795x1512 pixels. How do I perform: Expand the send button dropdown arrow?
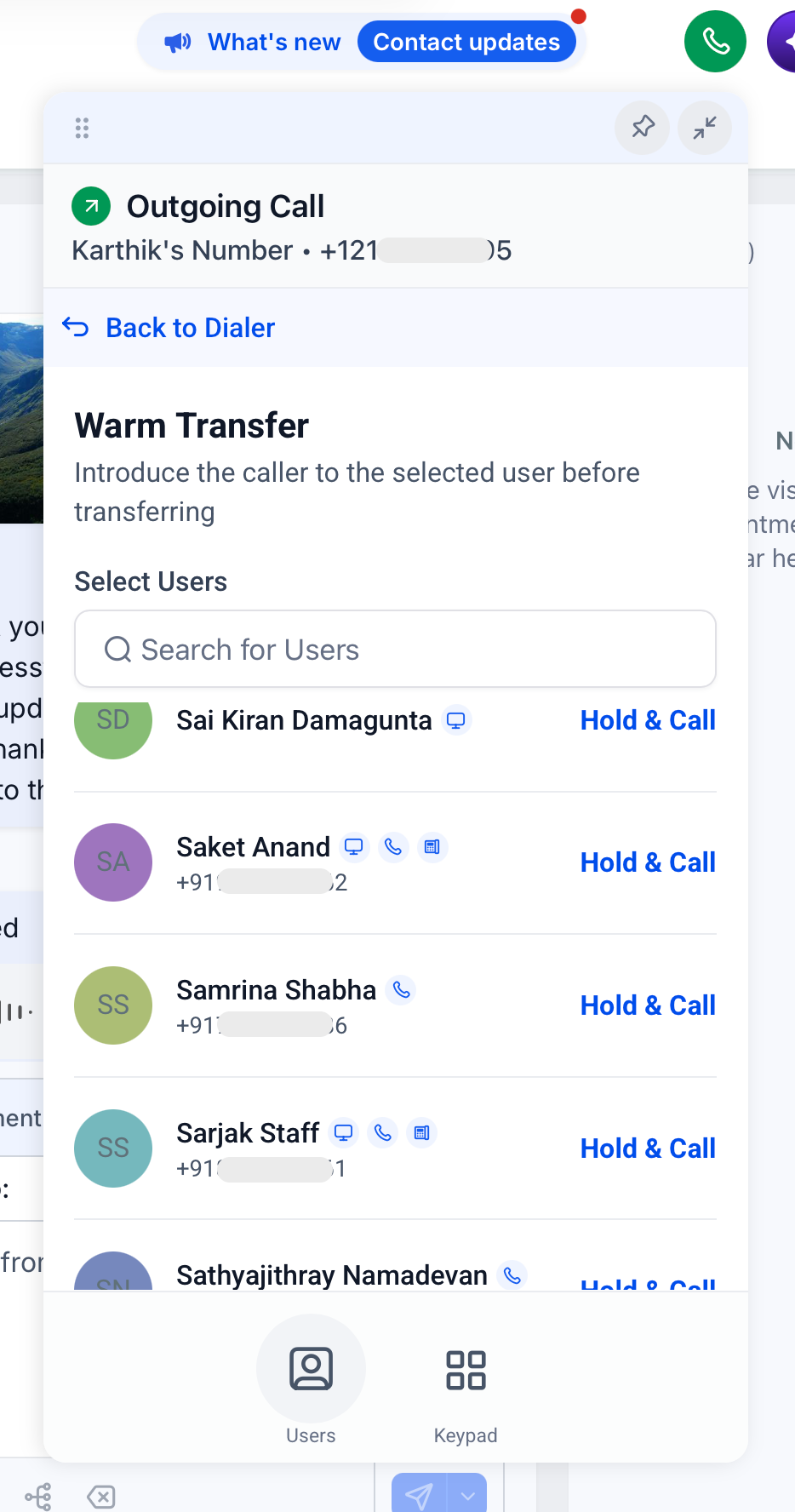tap(468, 1495)
